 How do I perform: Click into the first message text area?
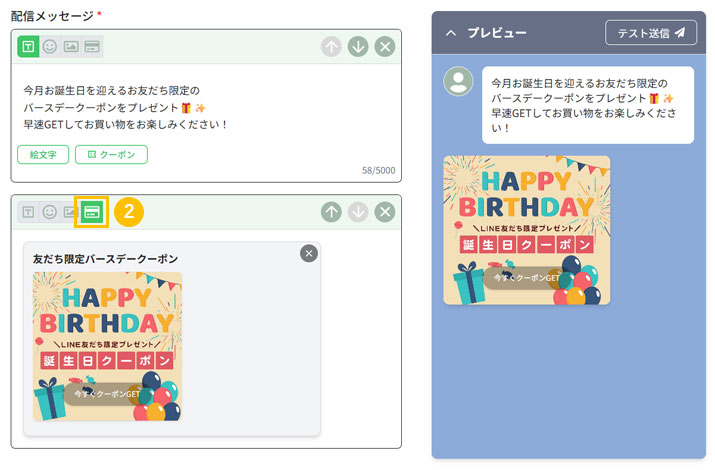click(200, 107)
